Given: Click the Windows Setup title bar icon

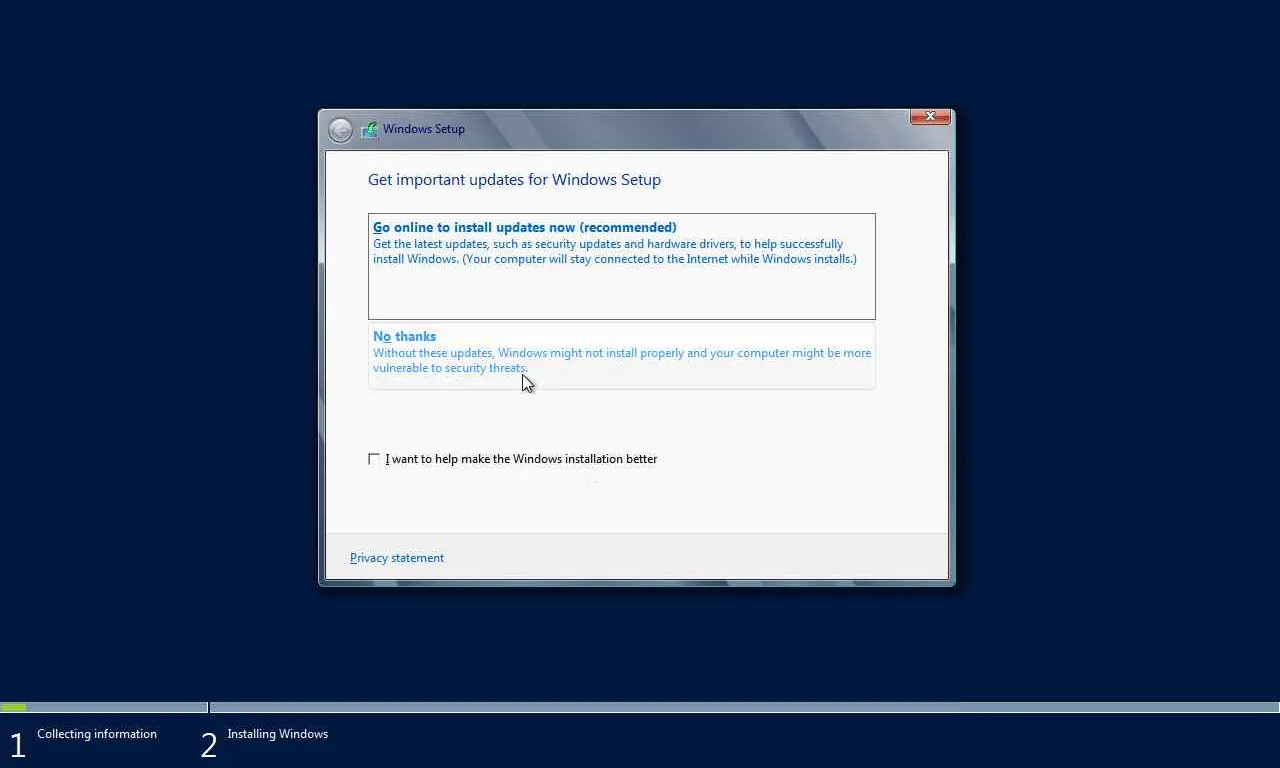Looking at the screenshot, I should tap(369, 129).
